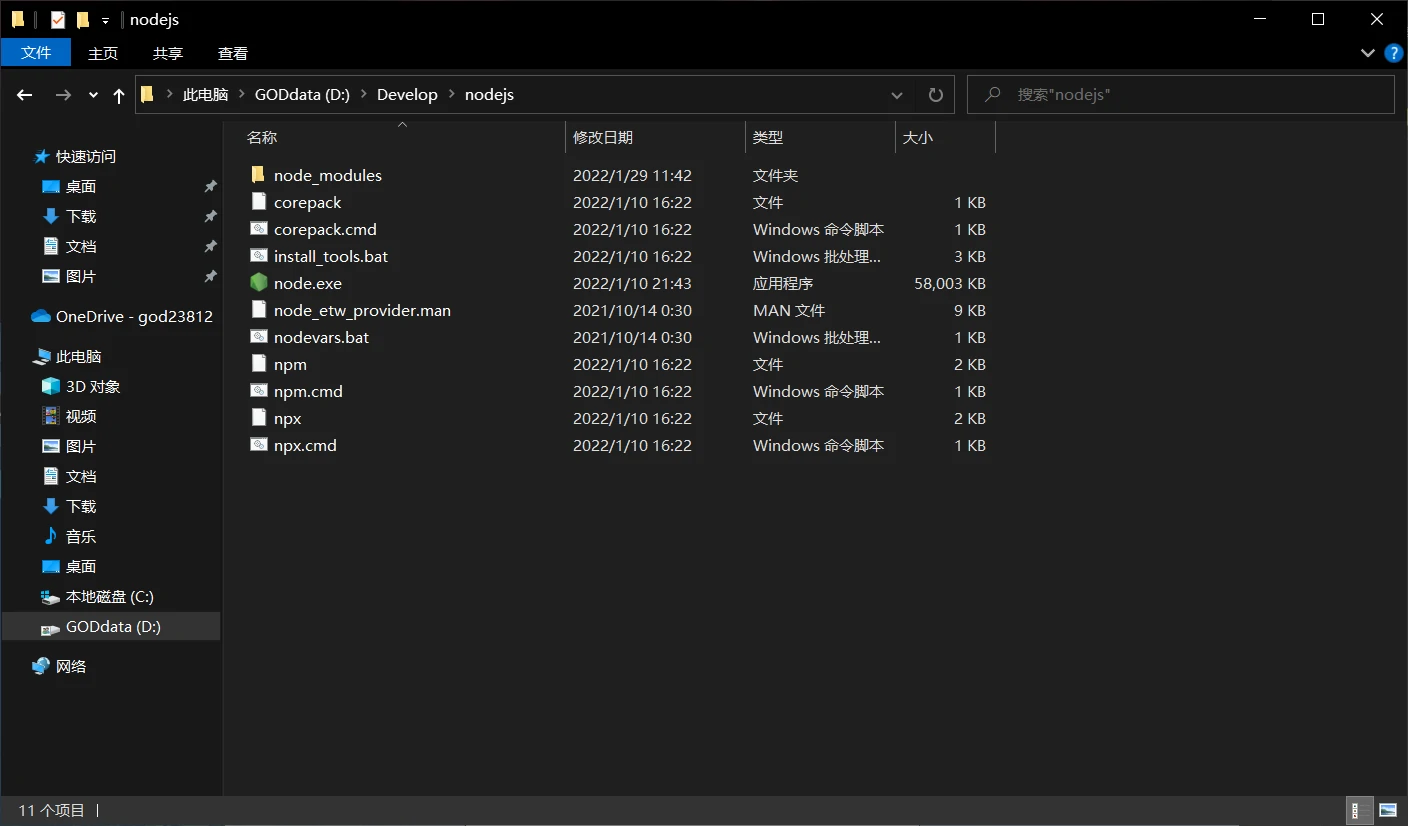The width and height of the screenshot is (1408, 826).
Task: Switch to large icons view layout
Action: pyautogui.click(x=1387, y=810)
